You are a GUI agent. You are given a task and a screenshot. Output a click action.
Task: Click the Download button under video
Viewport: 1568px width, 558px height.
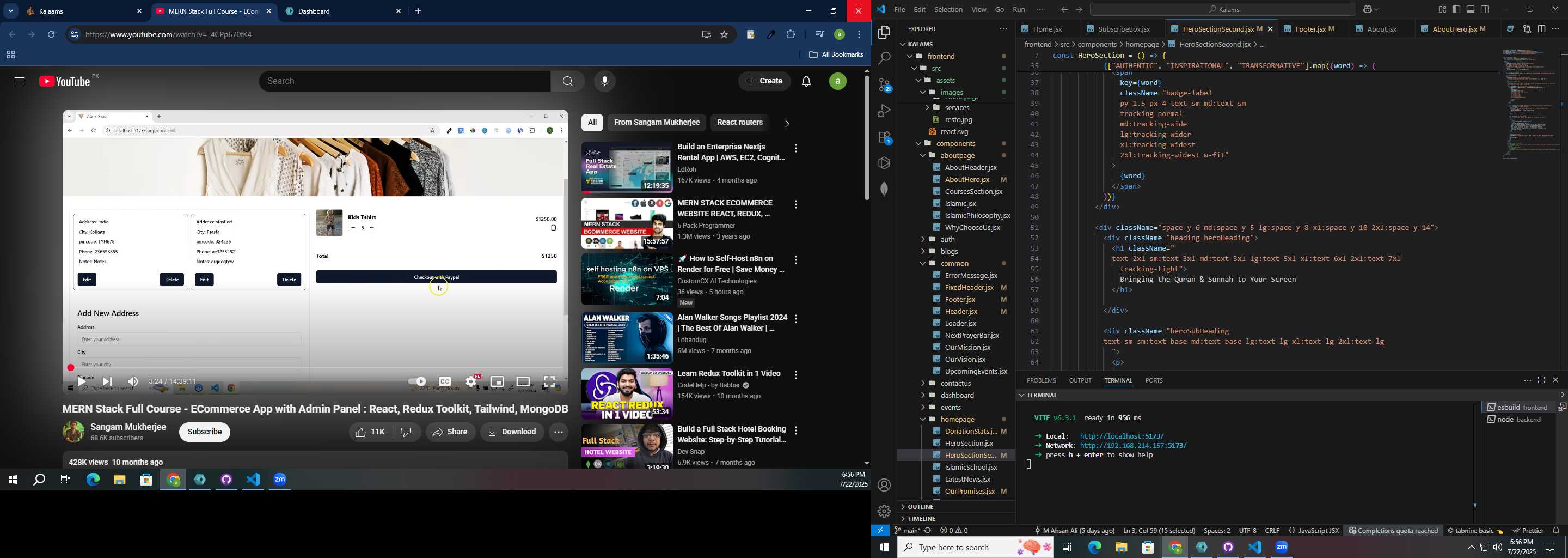512,432
